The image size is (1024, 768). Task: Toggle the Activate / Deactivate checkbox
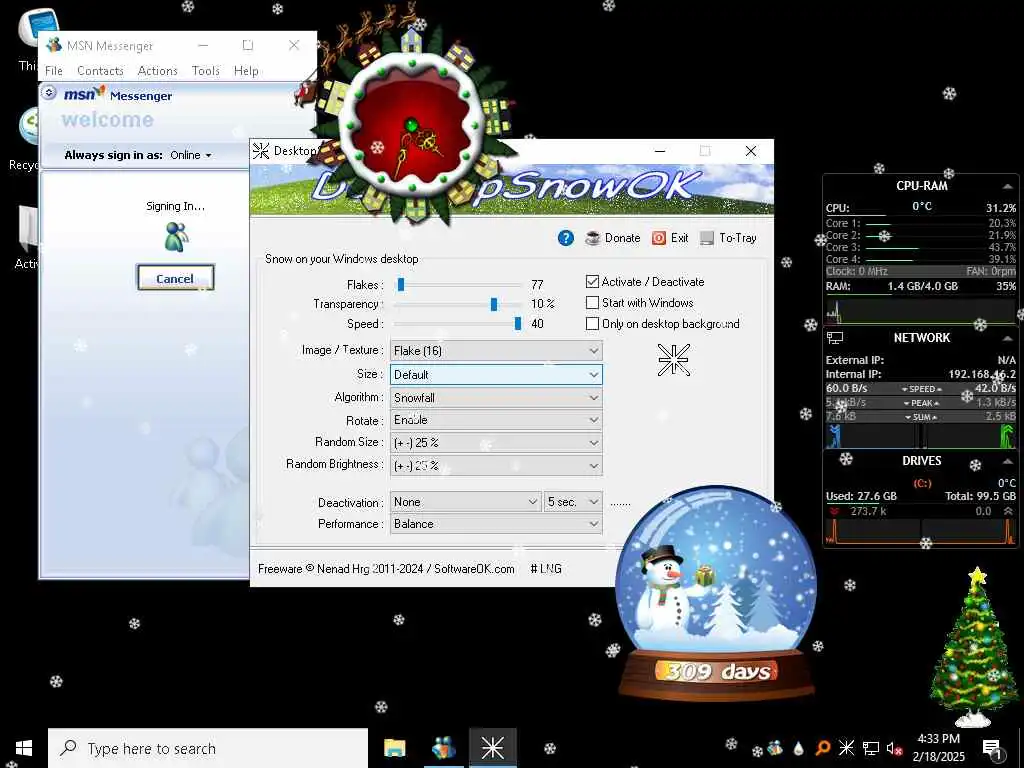click(x=592, y=281)
